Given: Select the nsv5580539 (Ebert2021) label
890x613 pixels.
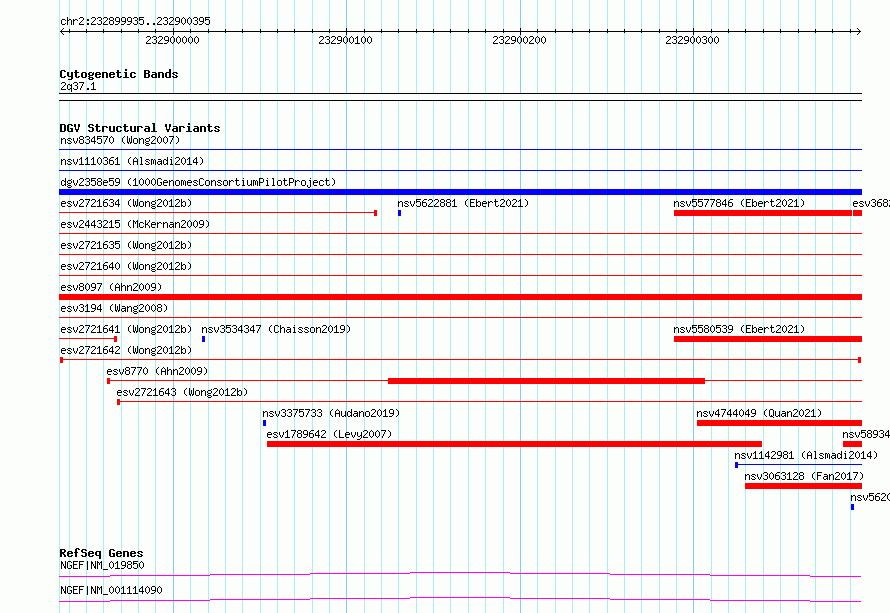Looking at the screenshot, I should (739, 329).
